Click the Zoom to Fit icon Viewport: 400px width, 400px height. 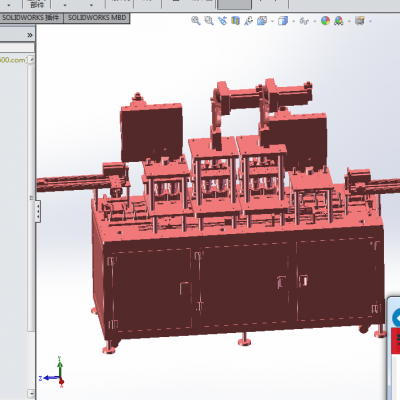click(x=196, y=21)
